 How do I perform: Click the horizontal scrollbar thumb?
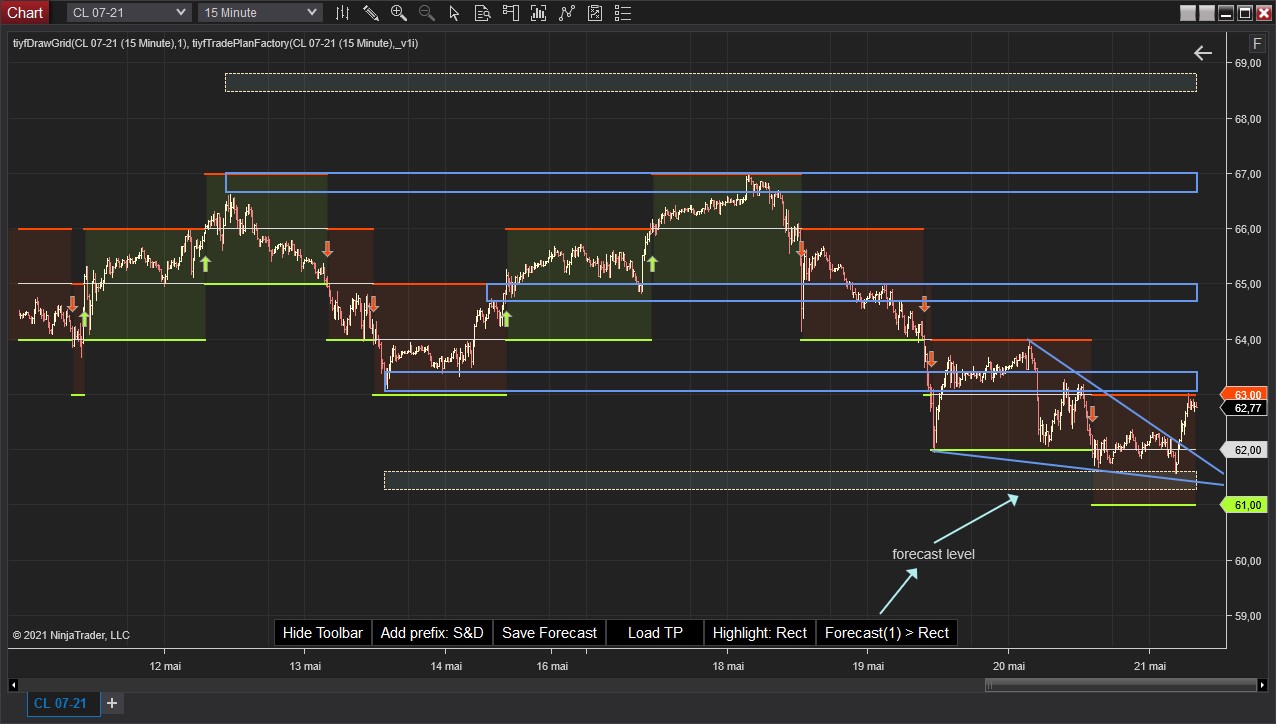pyautogui.click(x=1120, y=685)
